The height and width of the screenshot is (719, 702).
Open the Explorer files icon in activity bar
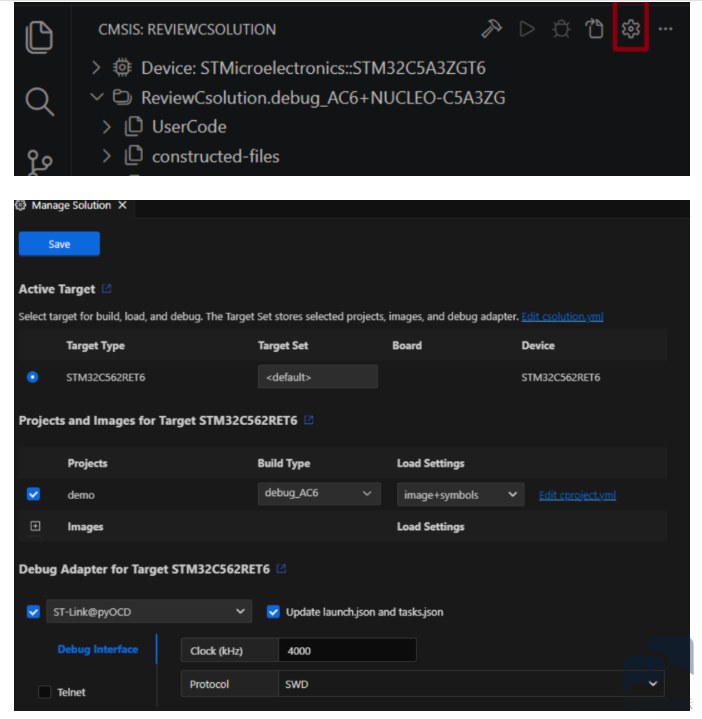tap(39, 37)
